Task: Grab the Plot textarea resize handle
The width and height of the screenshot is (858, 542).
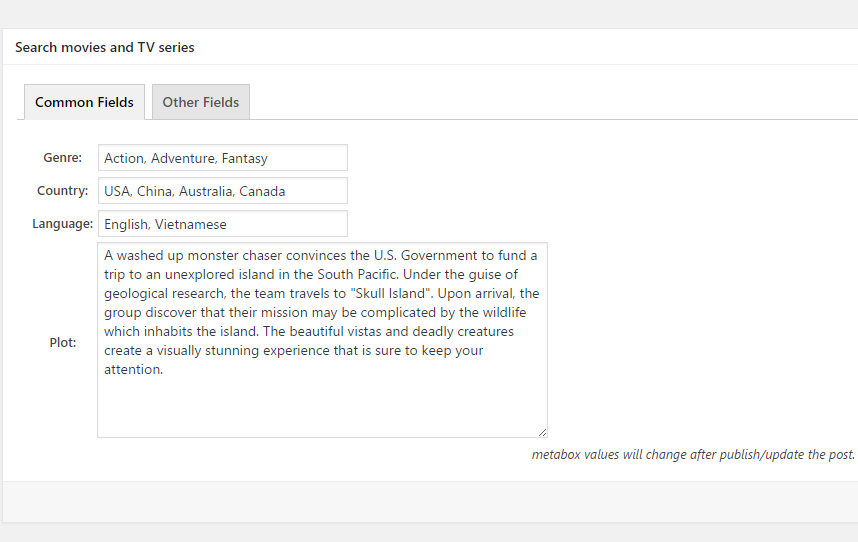Action: pos(542,432)
